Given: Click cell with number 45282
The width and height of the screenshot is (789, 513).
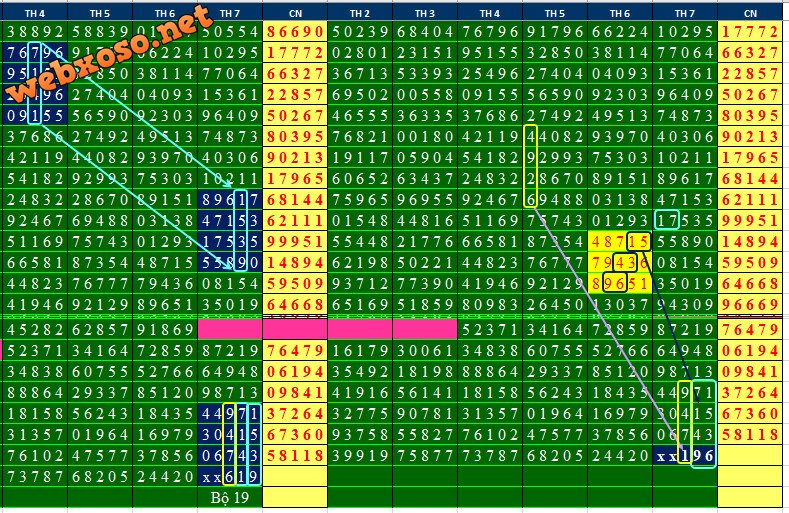Looking at the screenshot, I should (x=35, y=329).
